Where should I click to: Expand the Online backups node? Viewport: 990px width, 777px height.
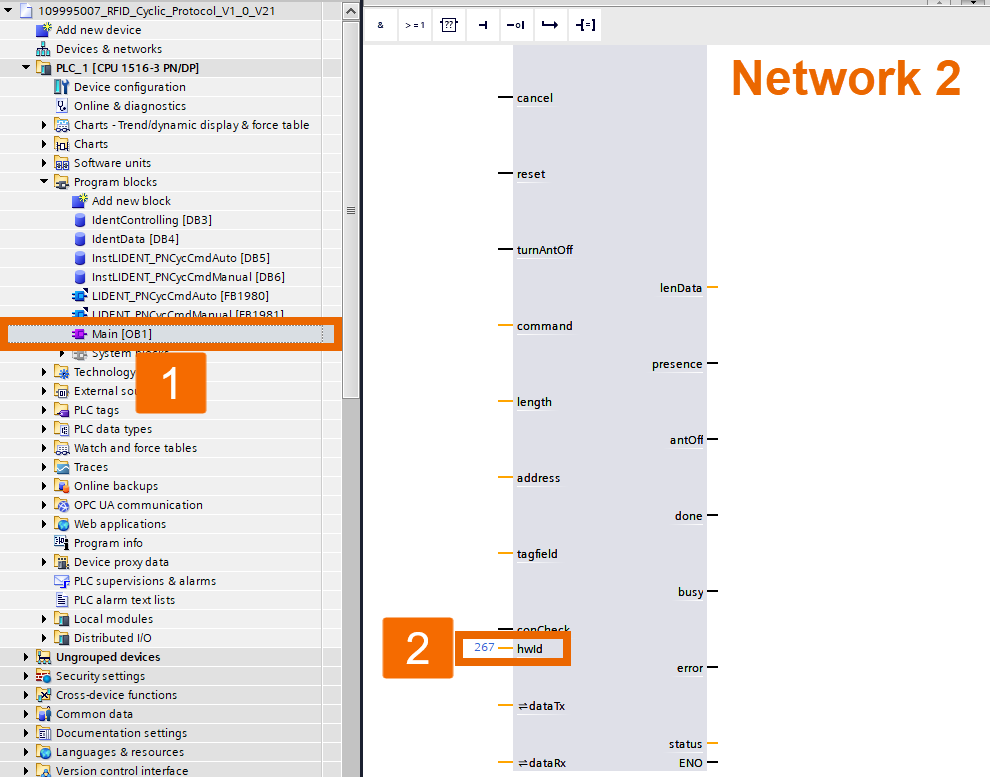click(x=44, y=486)
